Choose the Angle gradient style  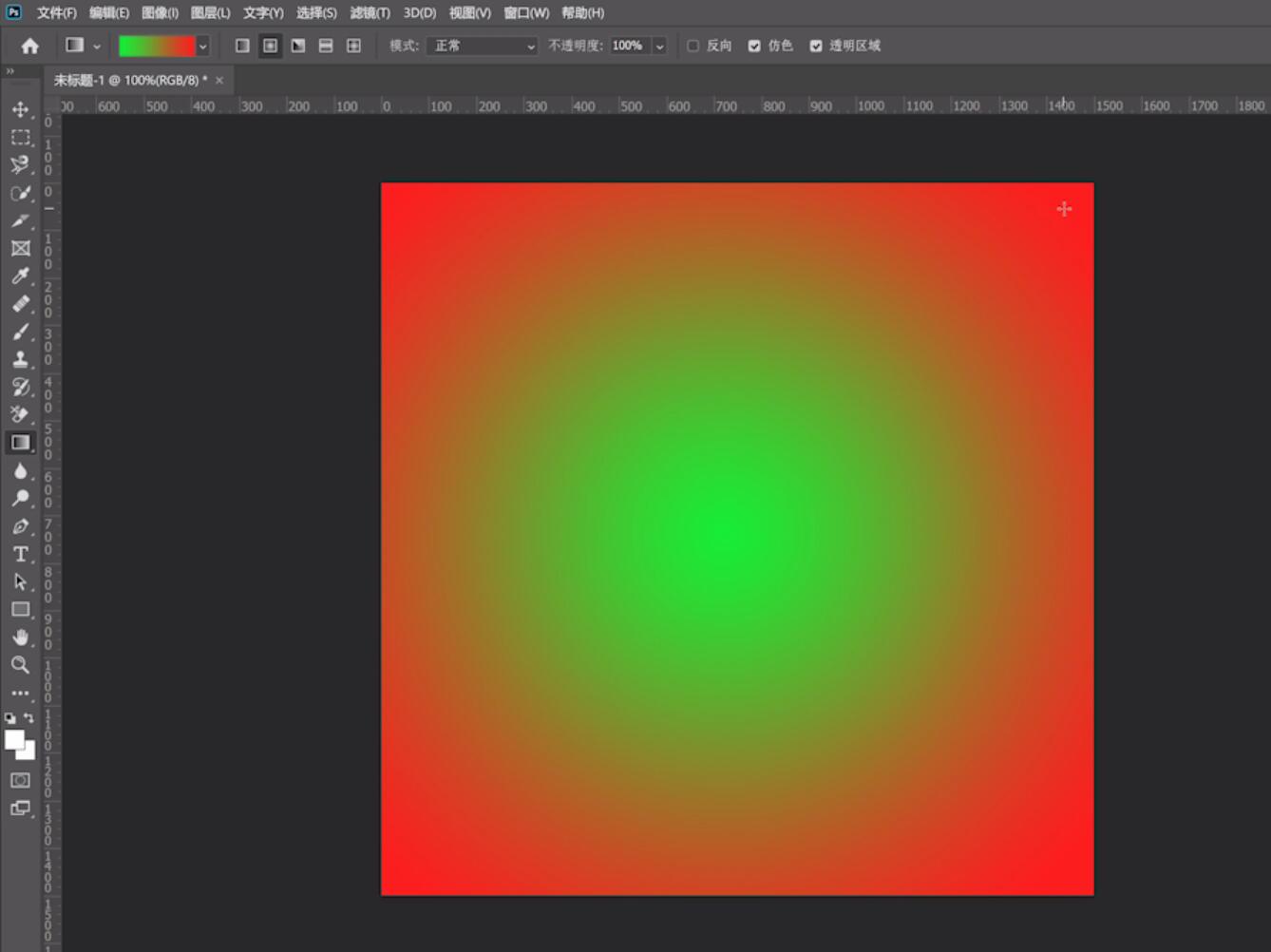pyautogui.click(x=298, y=46)
